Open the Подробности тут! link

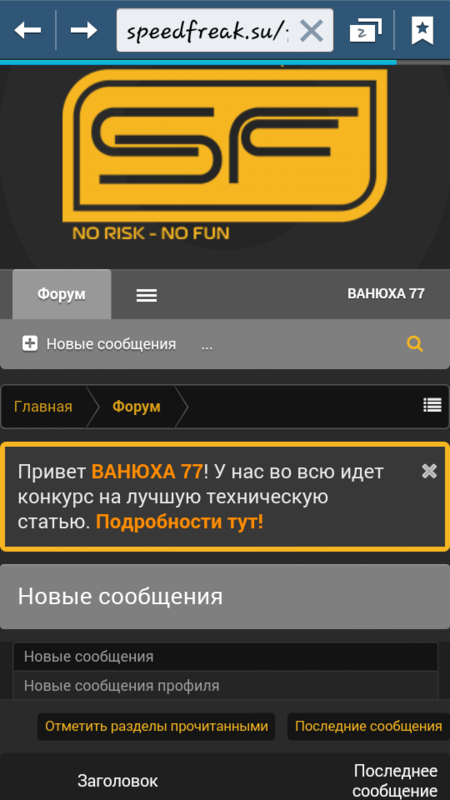point(180,522)
